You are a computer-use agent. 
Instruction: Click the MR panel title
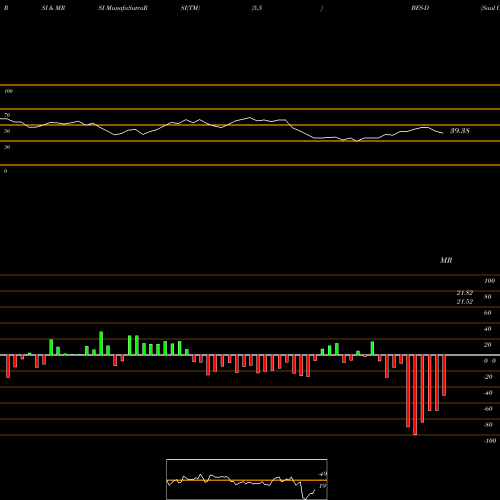(446, 260)
